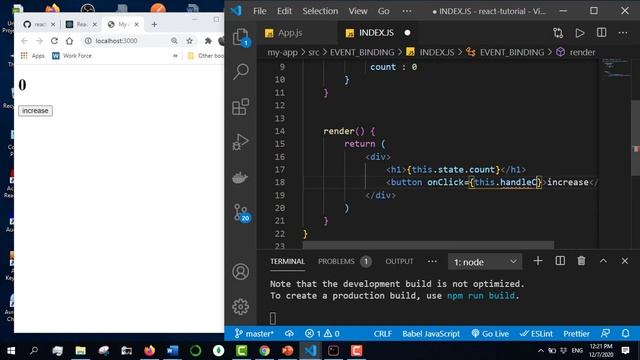
Task: Open editor More Actions ellipsis
Action: click(x=623, y=33)
